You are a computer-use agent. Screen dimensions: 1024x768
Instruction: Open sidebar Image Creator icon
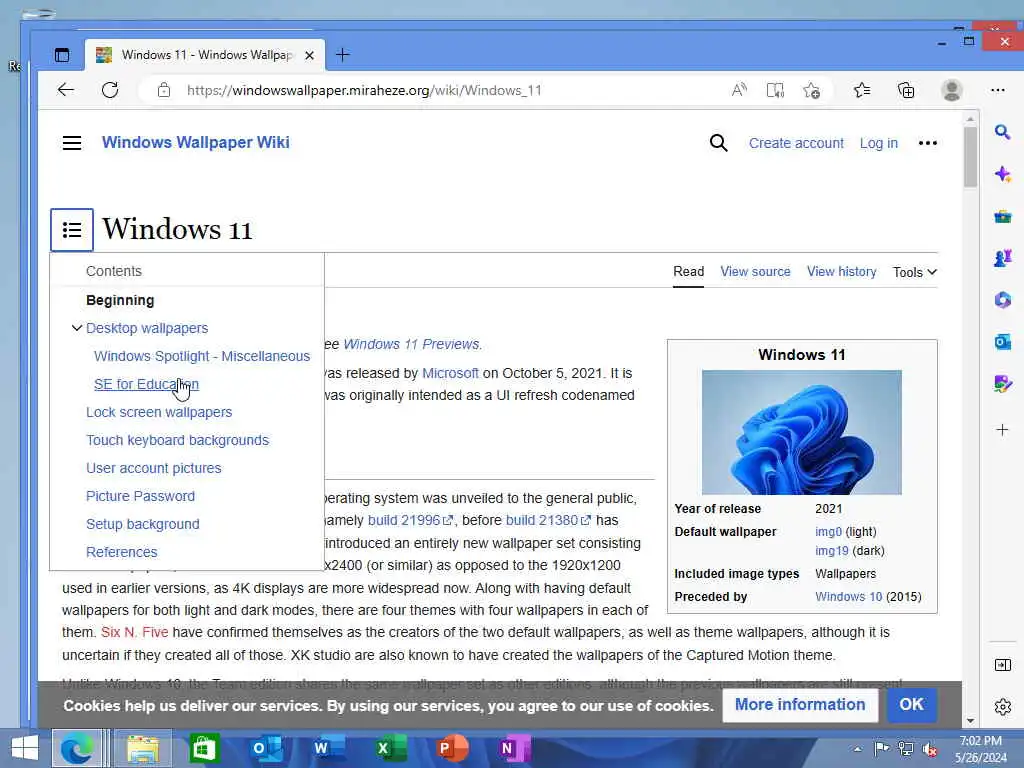(x=1002, y=383)
